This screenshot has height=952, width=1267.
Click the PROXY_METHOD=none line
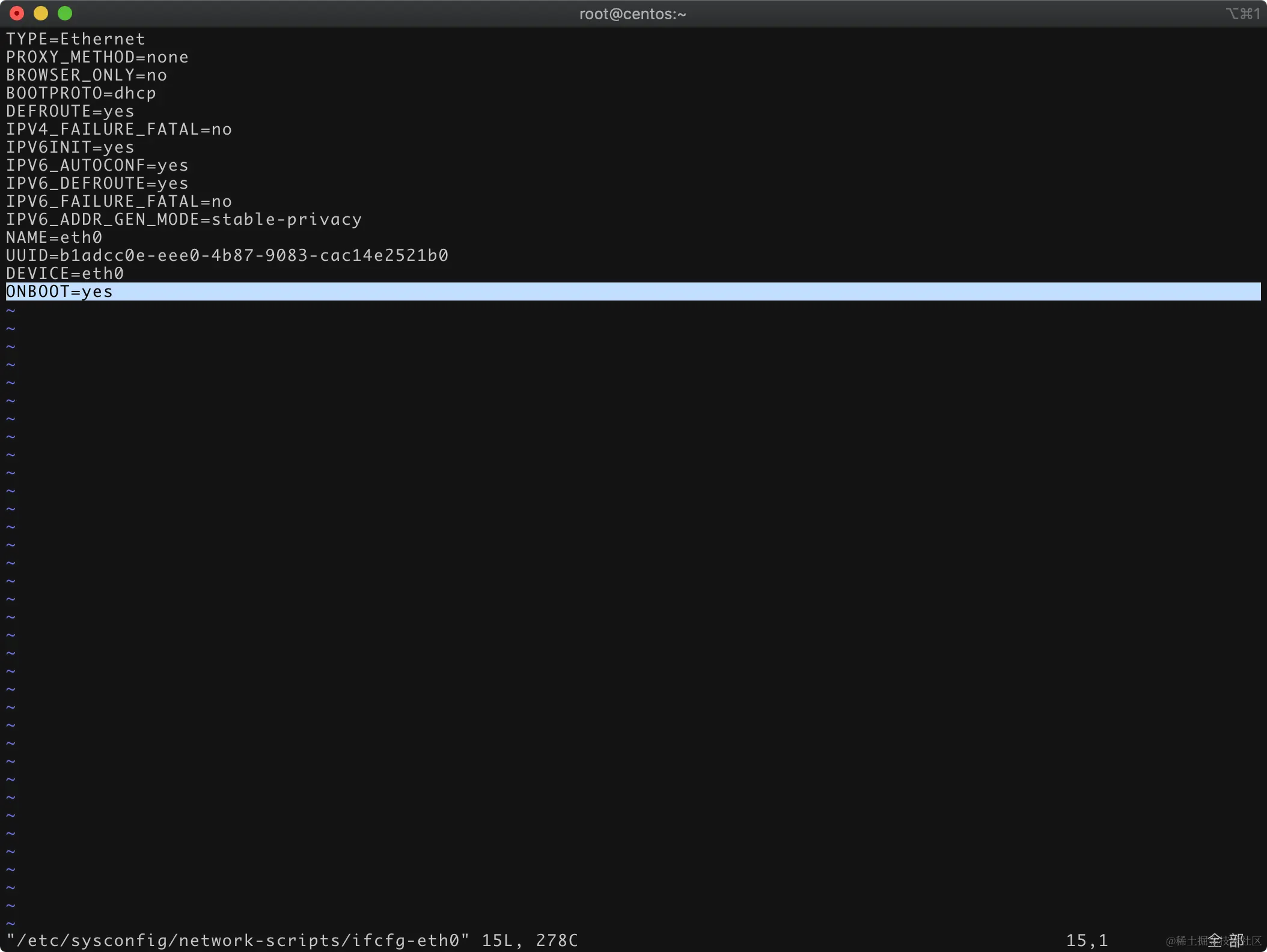tap(97, 58)
